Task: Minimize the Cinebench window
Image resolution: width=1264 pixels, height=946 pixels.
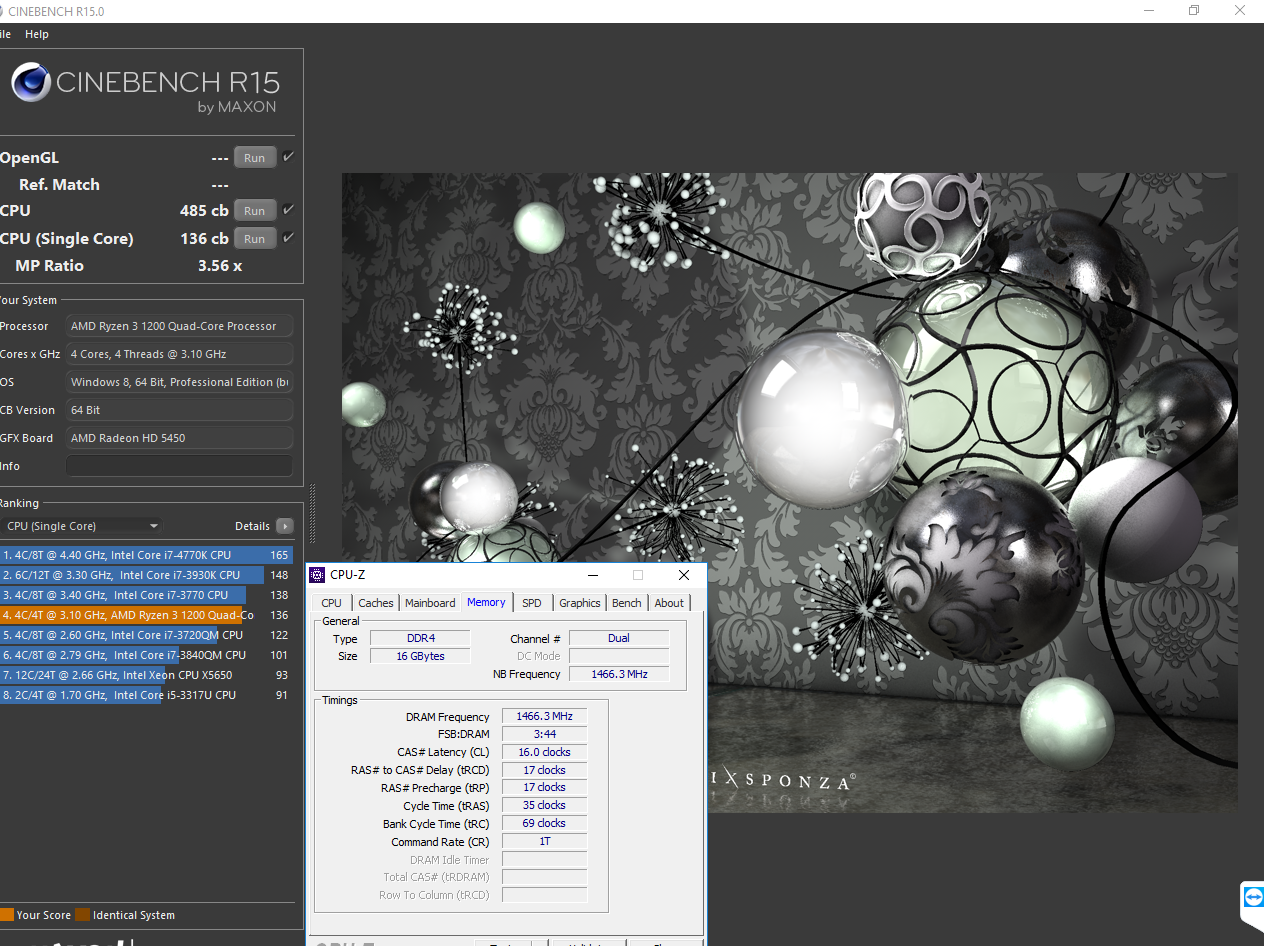Action: [1147, 11]
